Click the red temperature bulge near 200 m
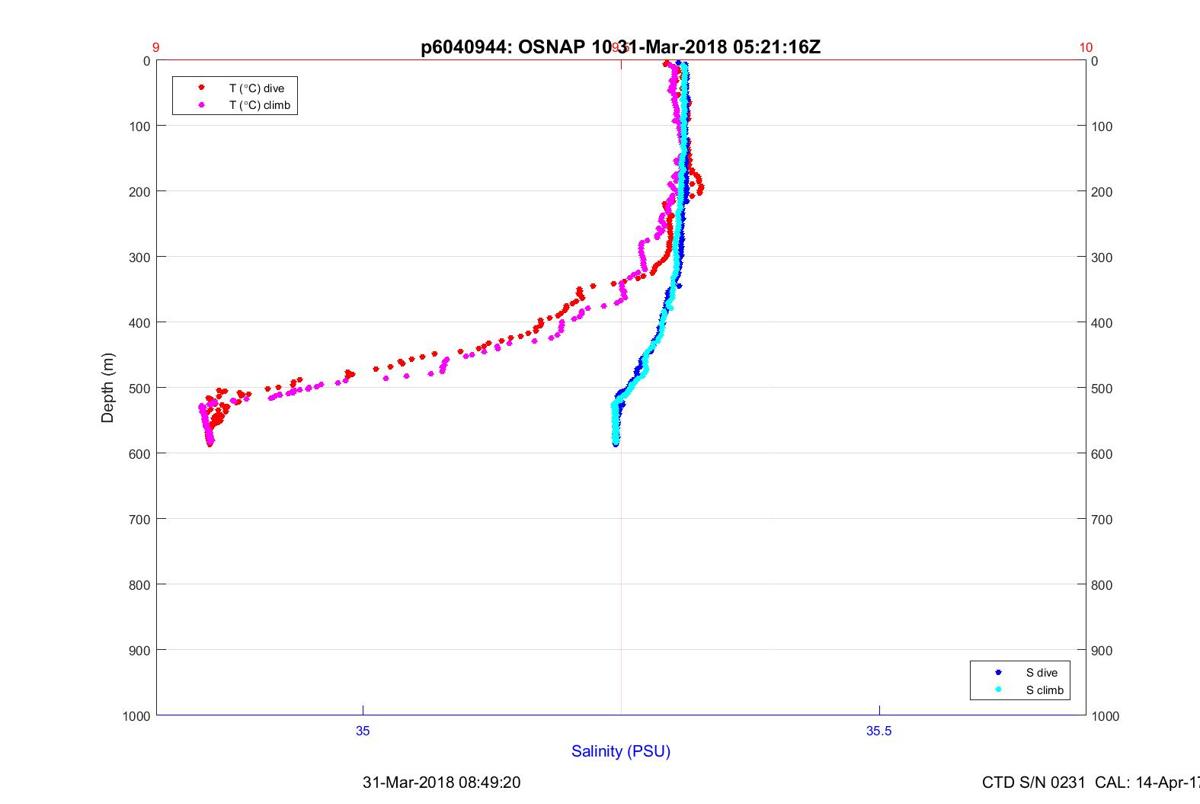The image size is (1200, 804). pos(697,184)
